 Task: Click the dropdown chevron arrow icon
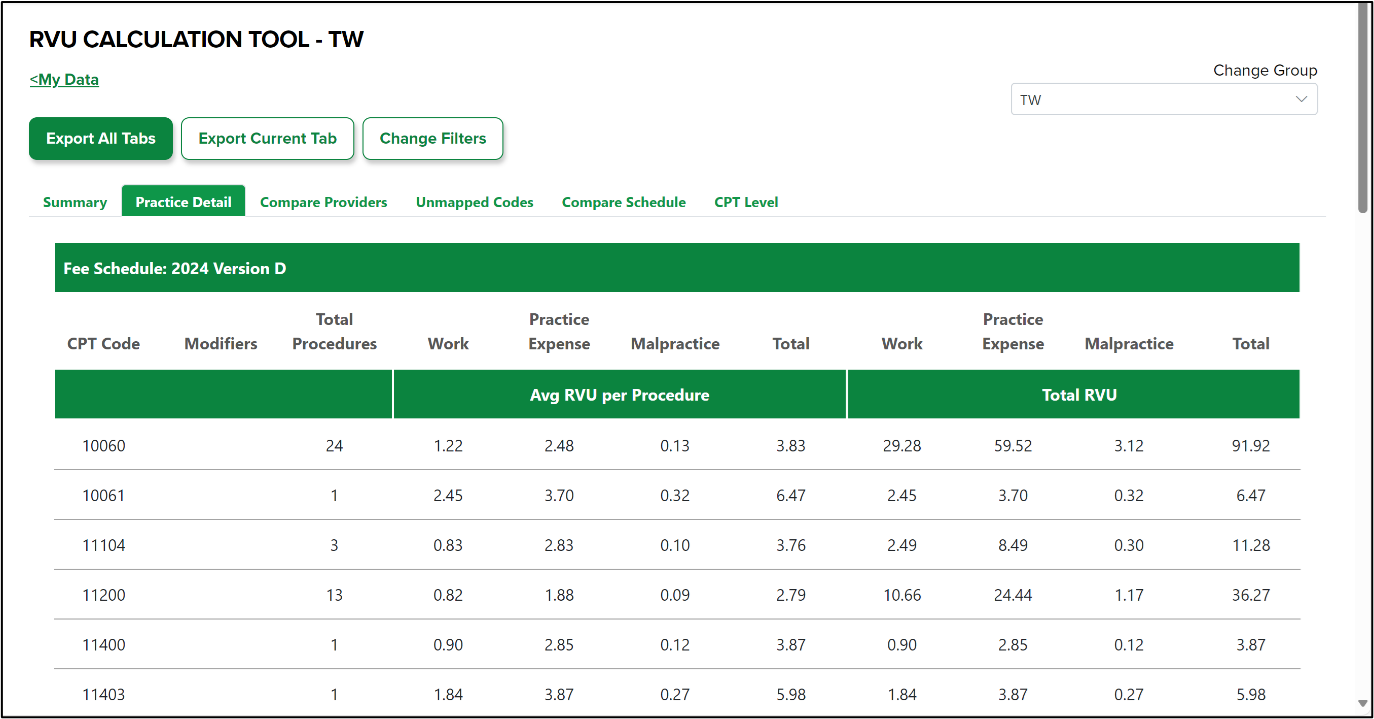[x=1301, y=100]
